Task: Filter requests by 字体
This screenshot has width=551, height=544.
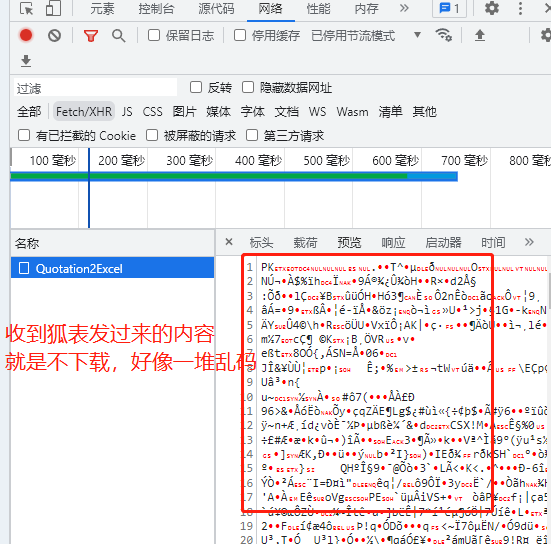Action: pyautogui.click(x=253, y=112)
